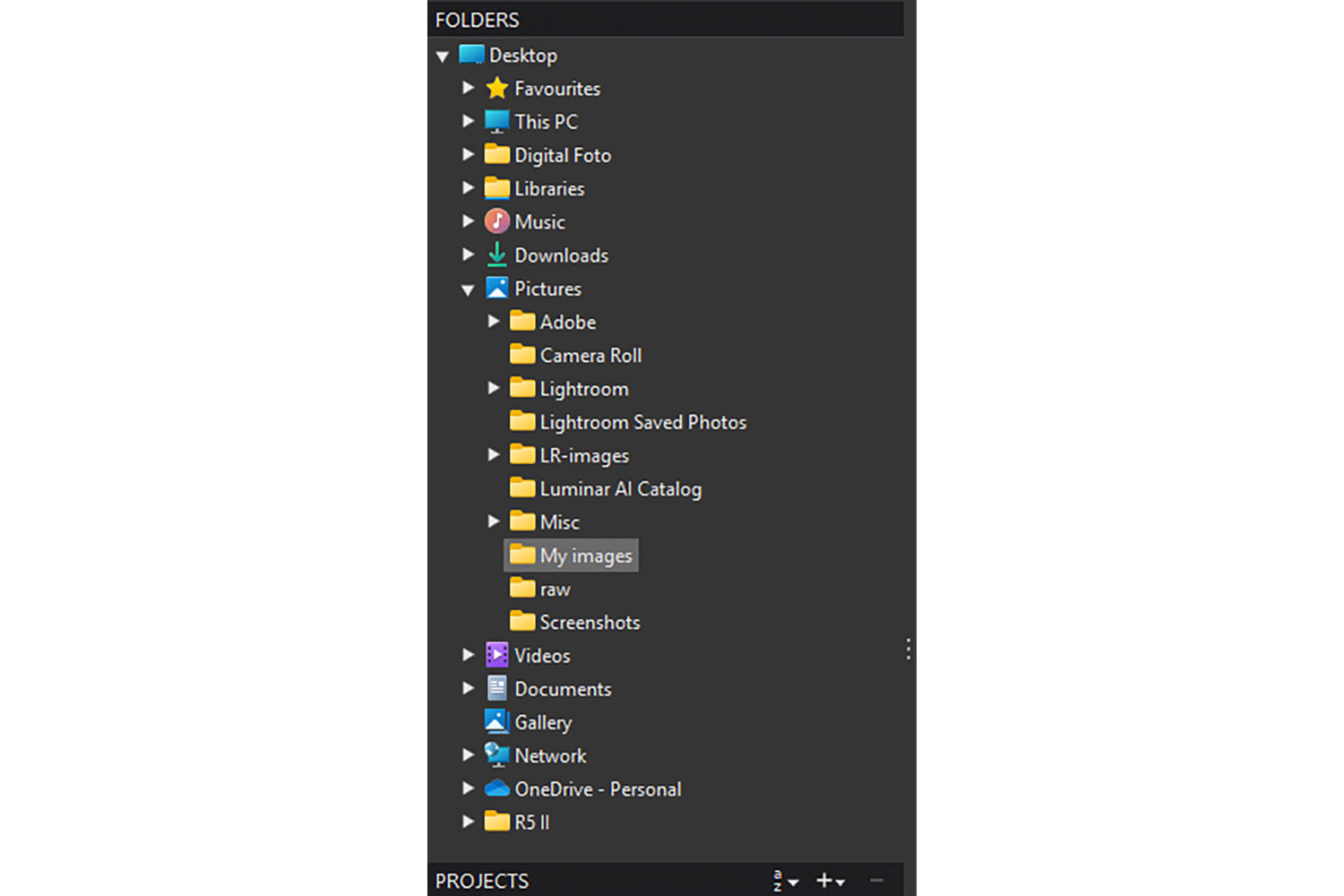Select the "Screenshots" label
Screen dimensions: 1344x896
click(590, 622)
